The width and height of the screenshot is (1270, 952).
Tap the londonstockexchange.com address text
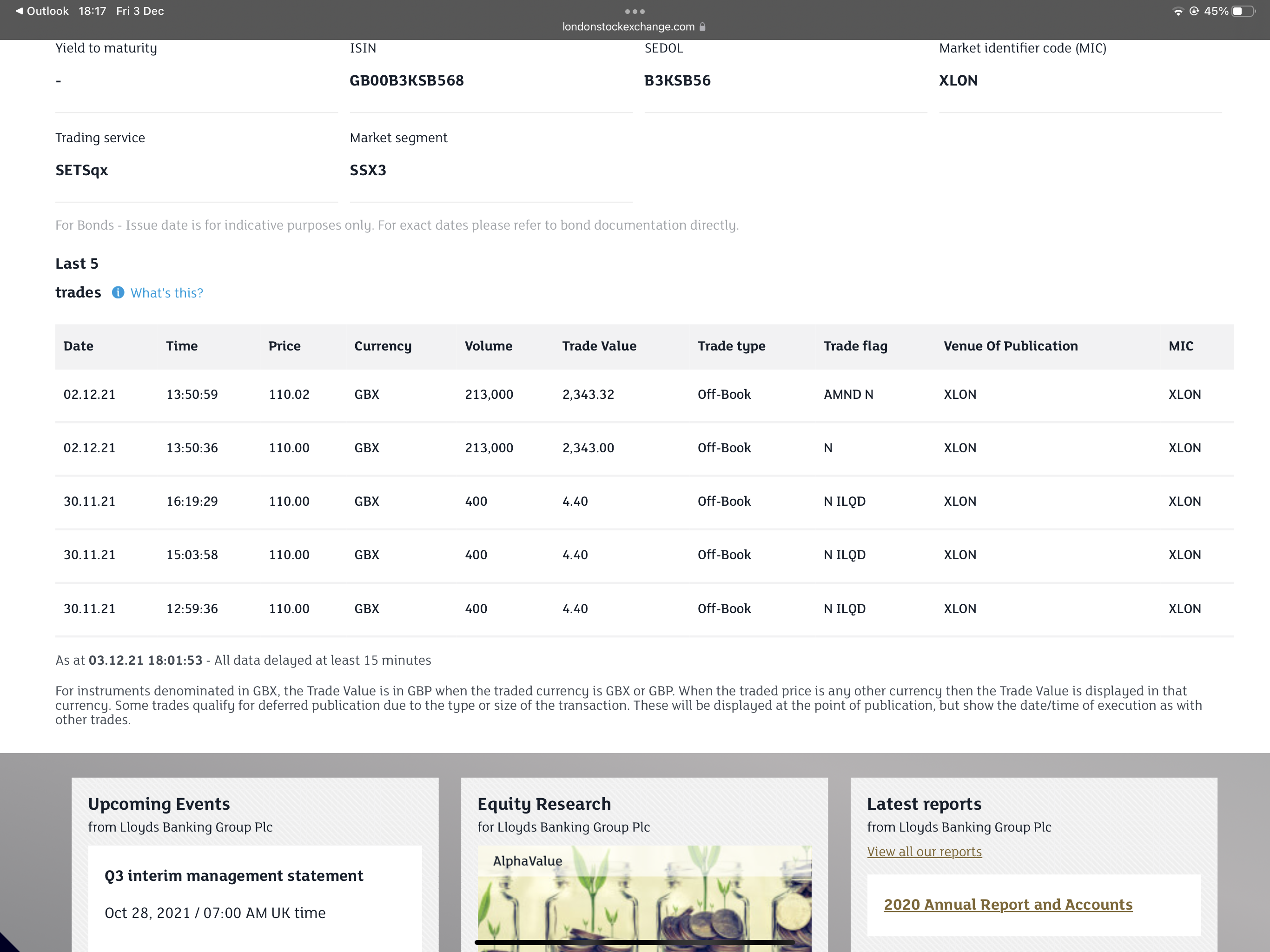coord(628,26)
